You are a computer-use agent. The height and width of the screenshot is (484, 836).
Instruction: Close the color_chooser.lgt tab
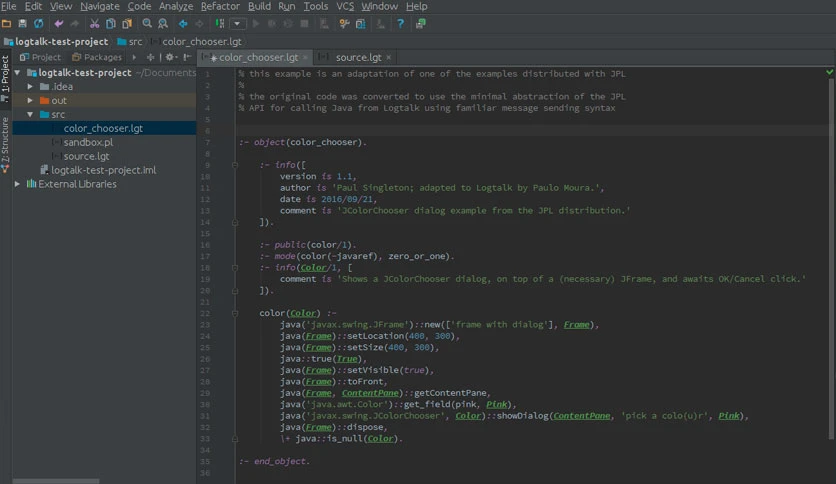(x=306, y=57)
